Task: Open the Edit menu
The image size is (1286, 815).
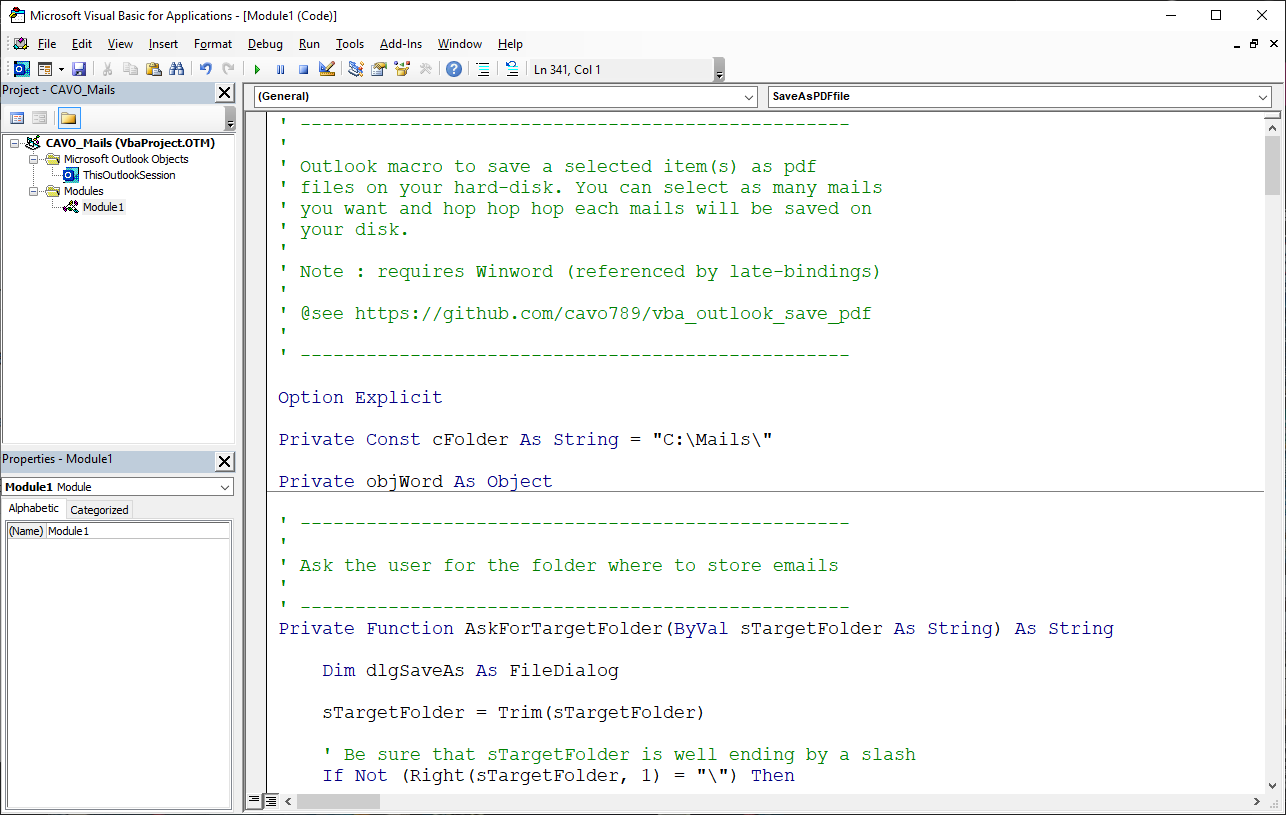Action: pyautogui.click(x=82, y=44)
